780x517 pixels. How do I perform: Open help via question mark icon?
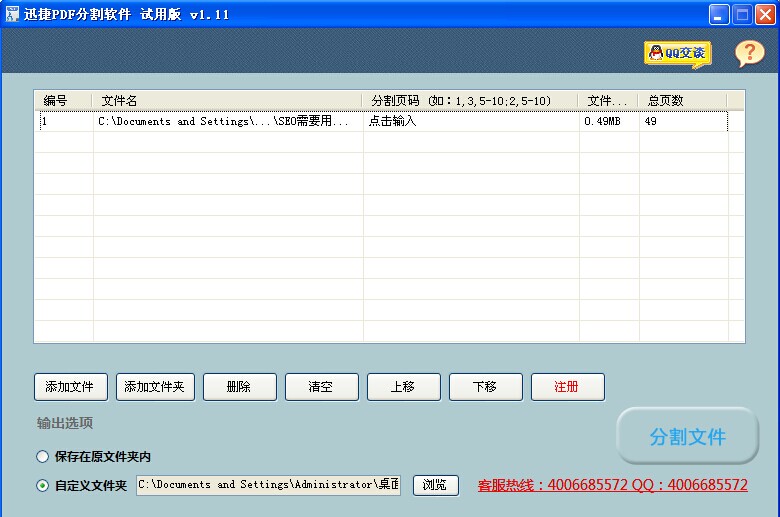pyautogui.click(x=749, y=53)
